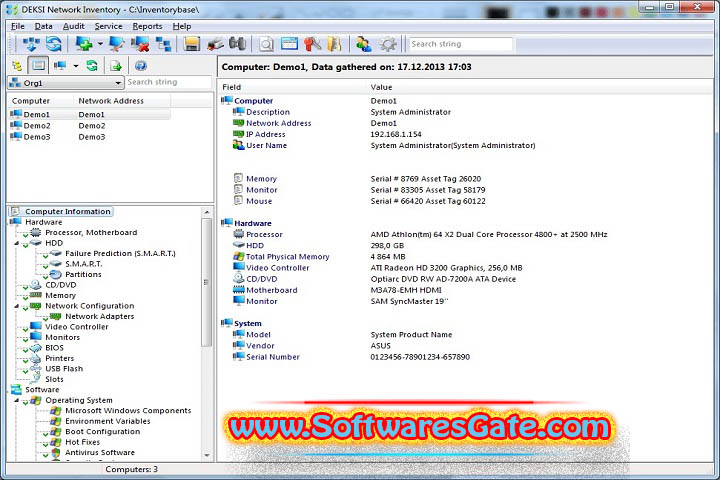Open the add computer dropdown arrow
This screenshot has width=720, height=480.
pyautogui.click(x=100, y=44)
